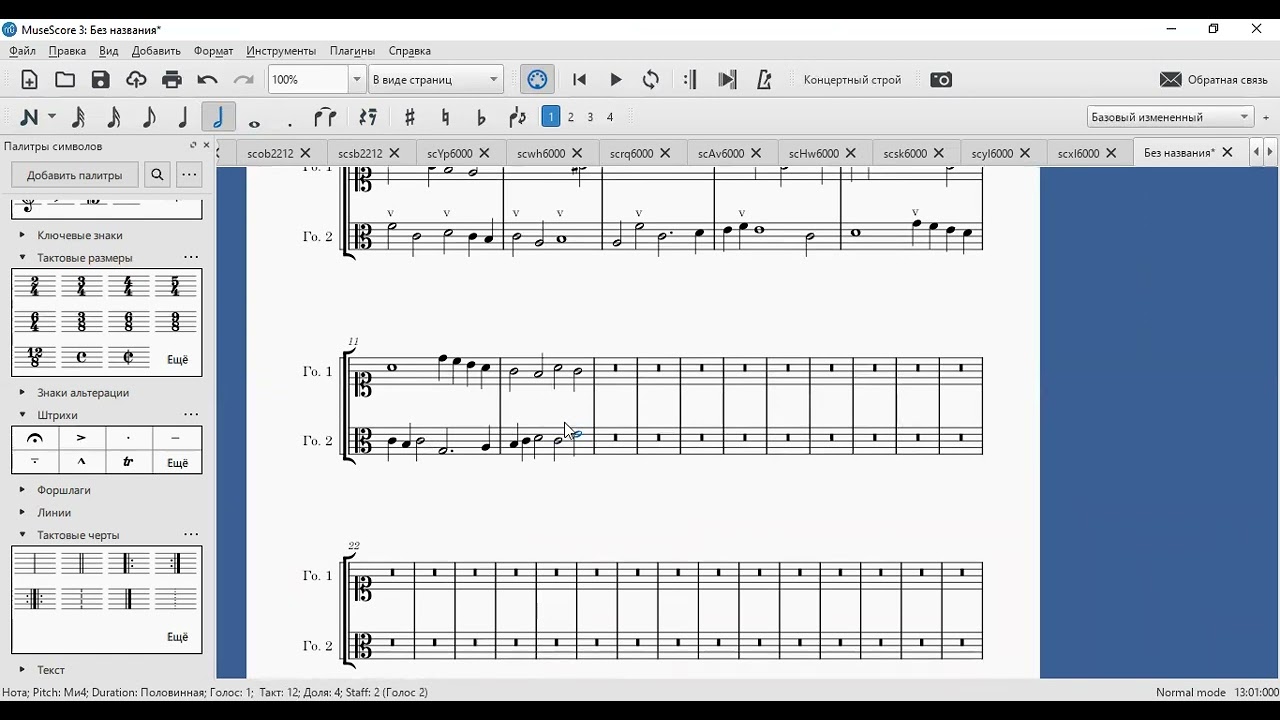
Task: Click the 'Добавить палитры' button
Action: [75, 175]
